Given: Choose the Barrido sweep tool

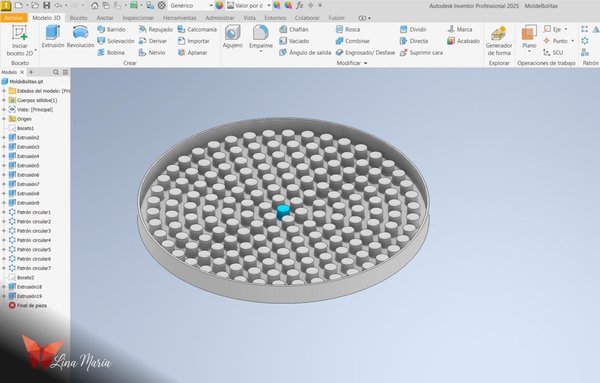Looking at the screenshot, I should (111, 29).
